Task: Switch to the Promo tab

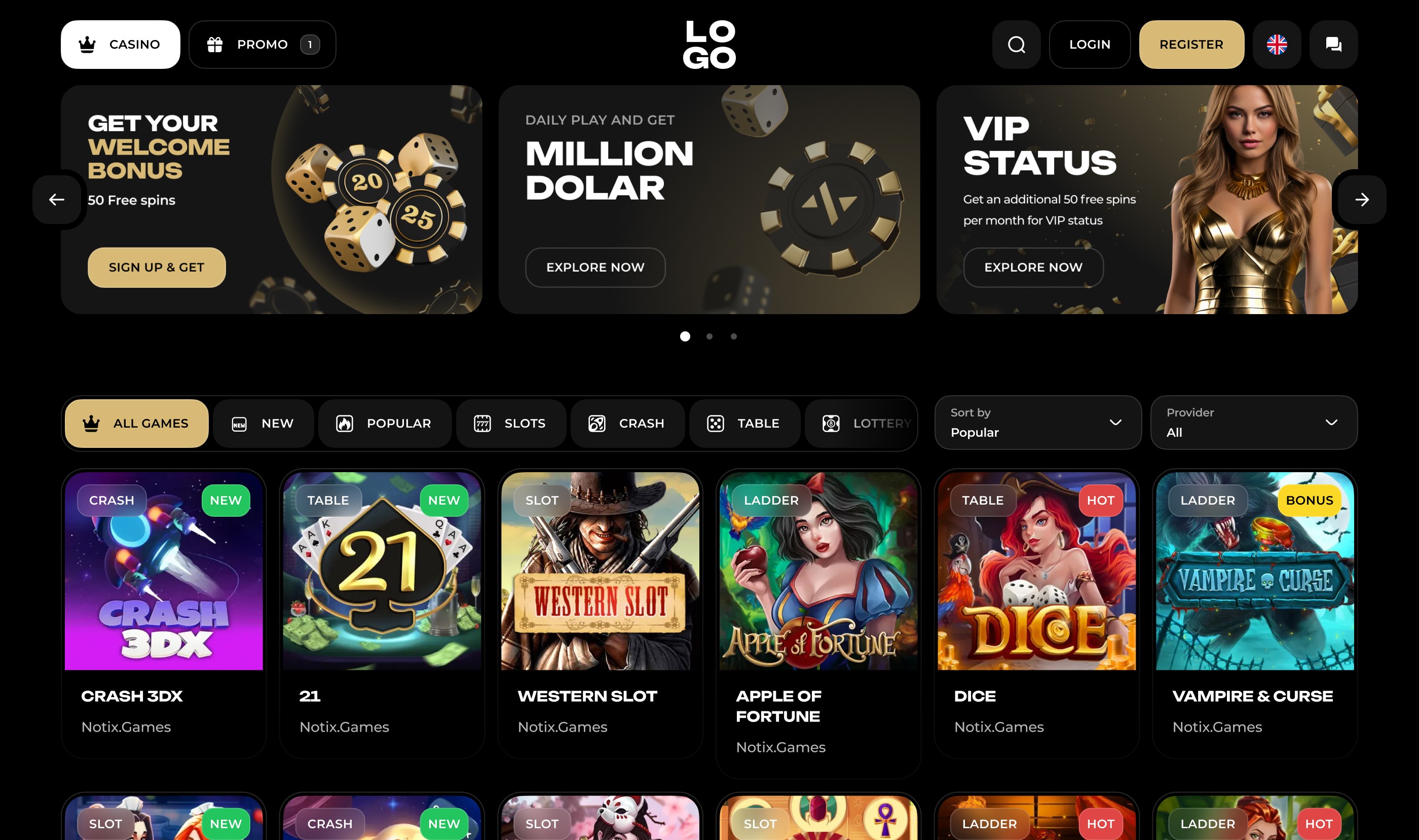Action: click(x=262, y=44)
